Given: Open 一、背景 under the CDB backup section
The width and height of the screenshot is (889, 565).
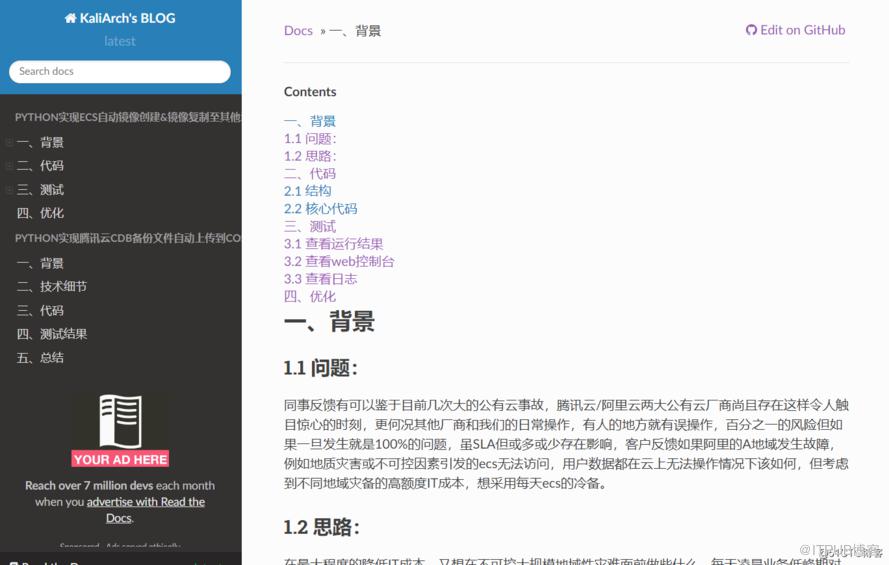Looking at the screenshot, I should tap(40, 263).
